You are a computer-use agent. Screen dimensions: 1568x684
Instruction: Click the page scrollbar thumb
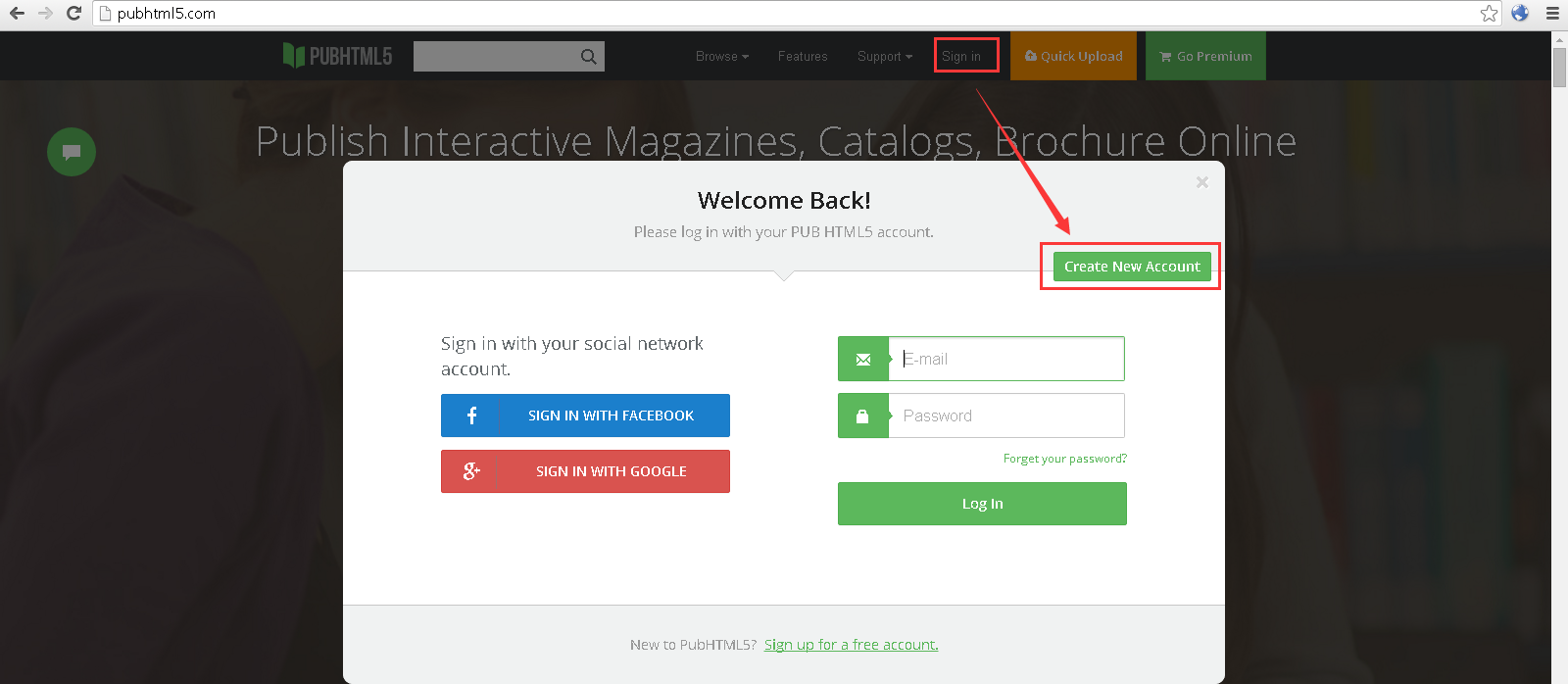[x=1559, y=68]
